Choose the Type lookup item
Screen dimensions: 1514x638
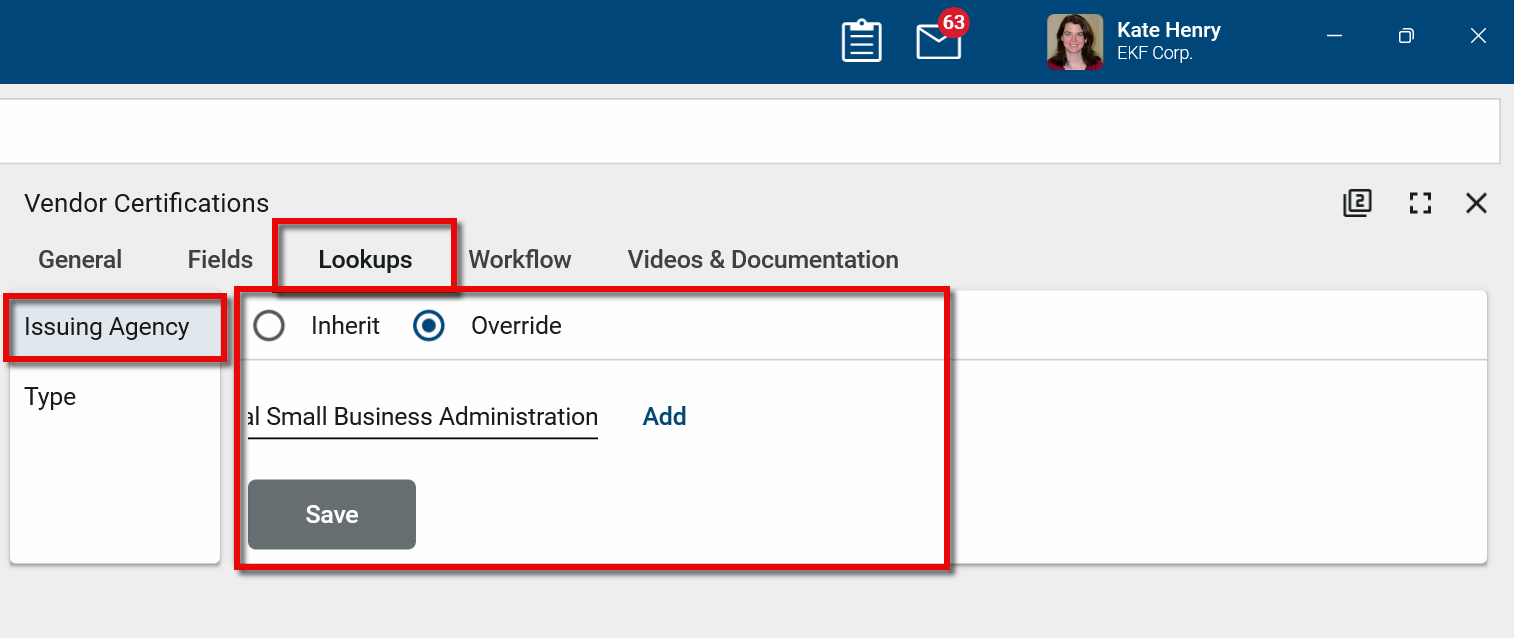51,397
